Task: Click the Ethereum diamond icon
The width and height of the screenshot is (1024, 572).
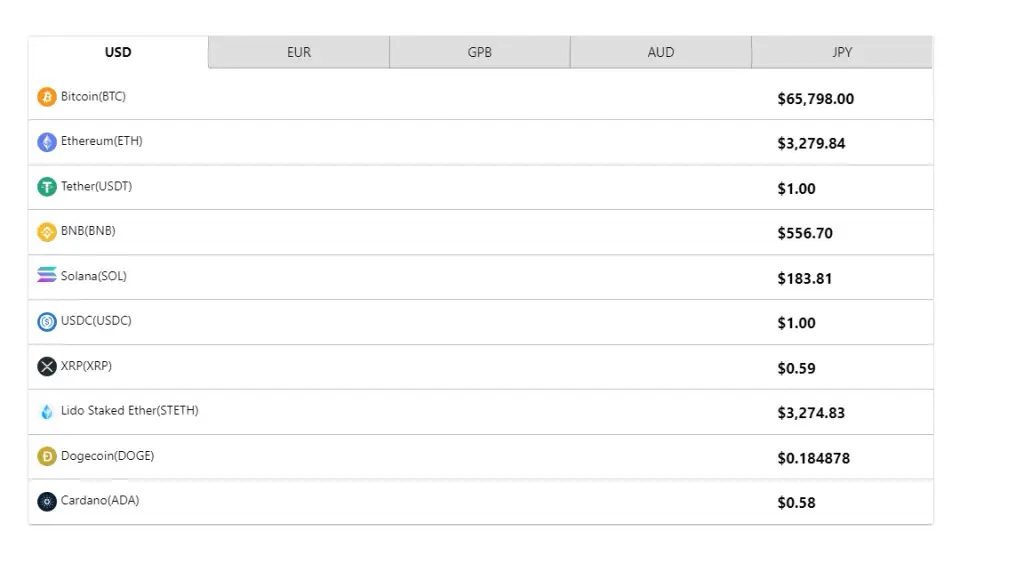Action: 46,142
